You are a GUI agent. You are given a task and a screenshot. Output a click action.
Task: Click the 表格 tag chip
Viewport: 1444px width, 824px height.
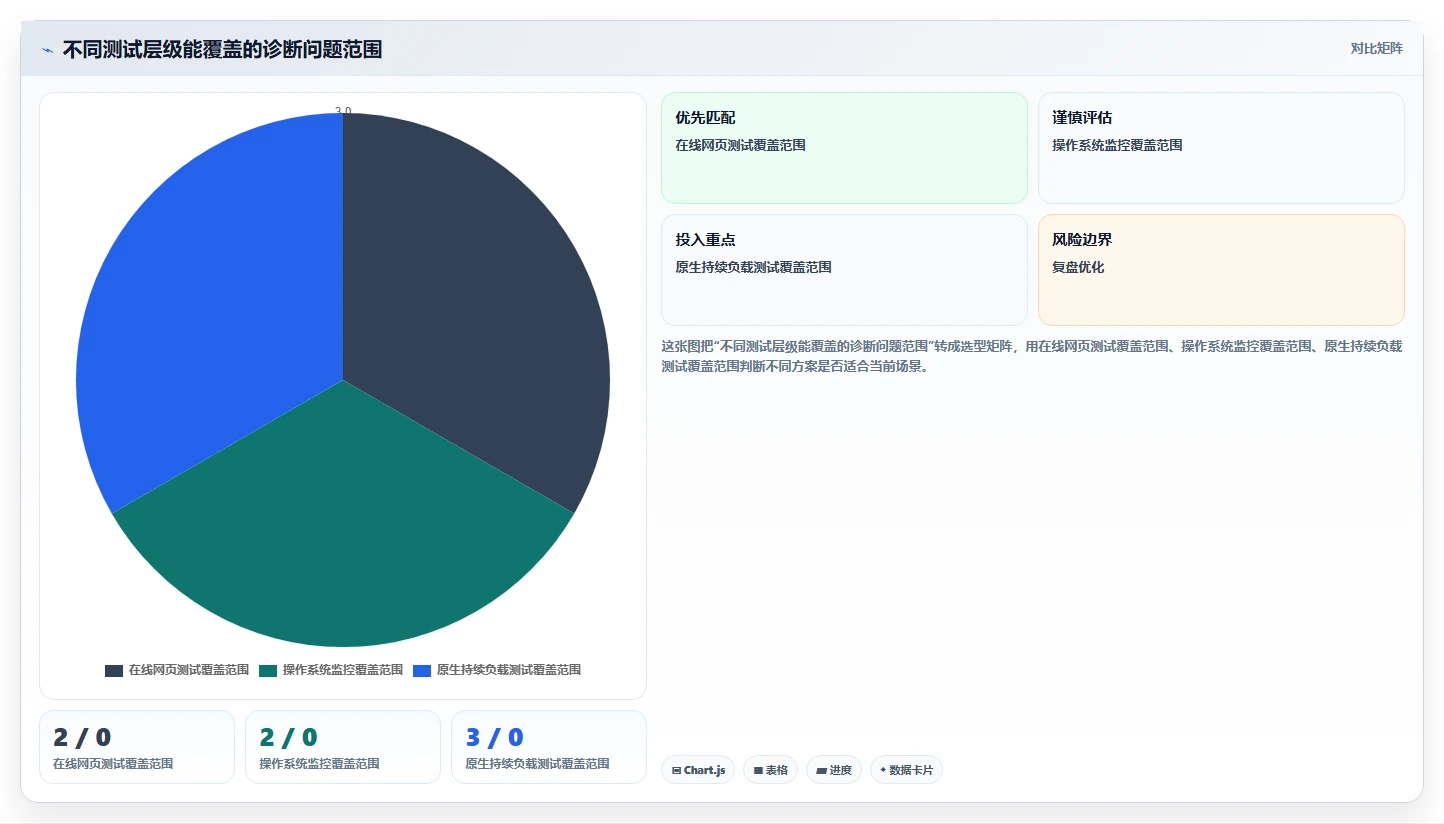coord(770,770)
